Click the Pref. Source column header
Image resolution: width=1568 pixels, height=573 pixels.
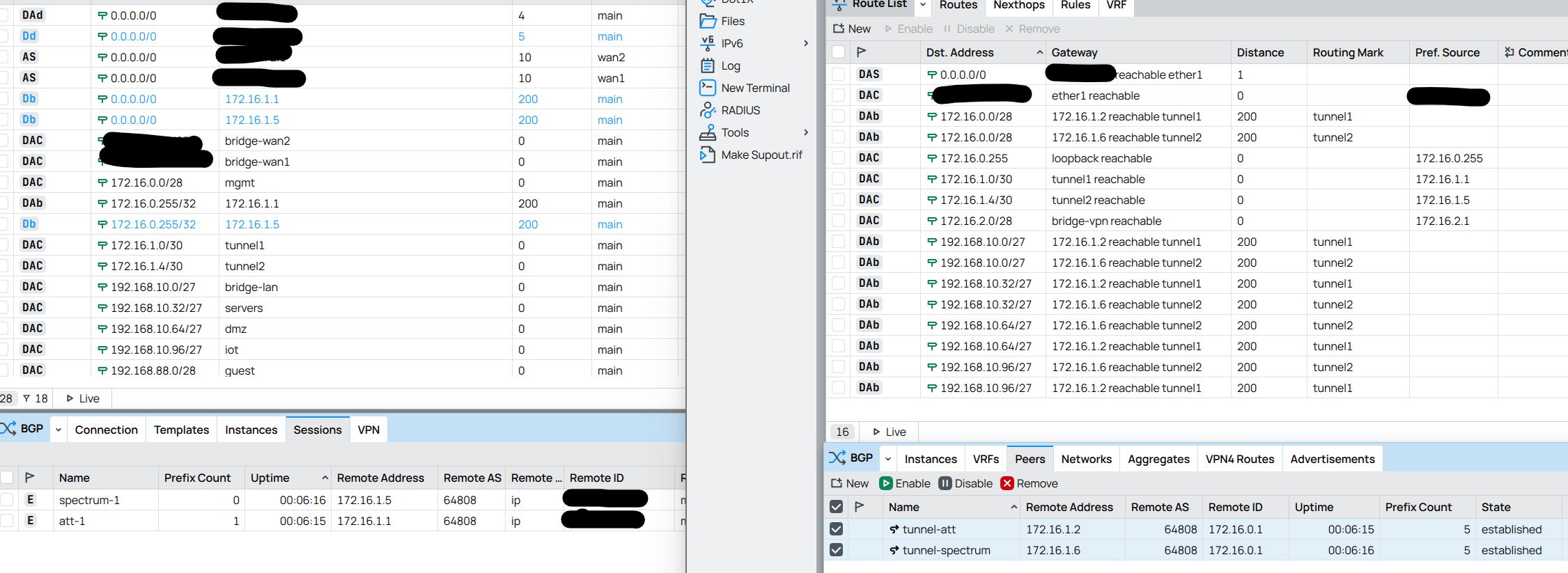[1453, 52]
